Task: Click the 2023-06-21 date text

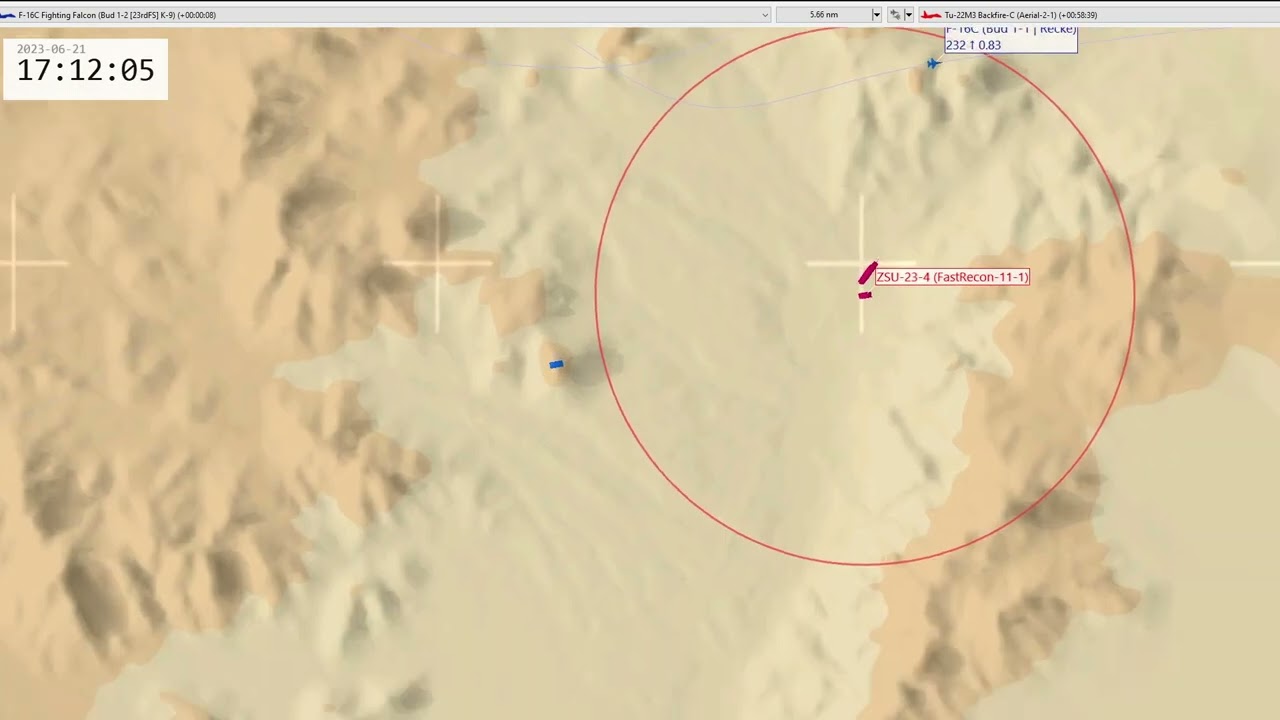Action: pyautogui.click(x=51, y=49)
